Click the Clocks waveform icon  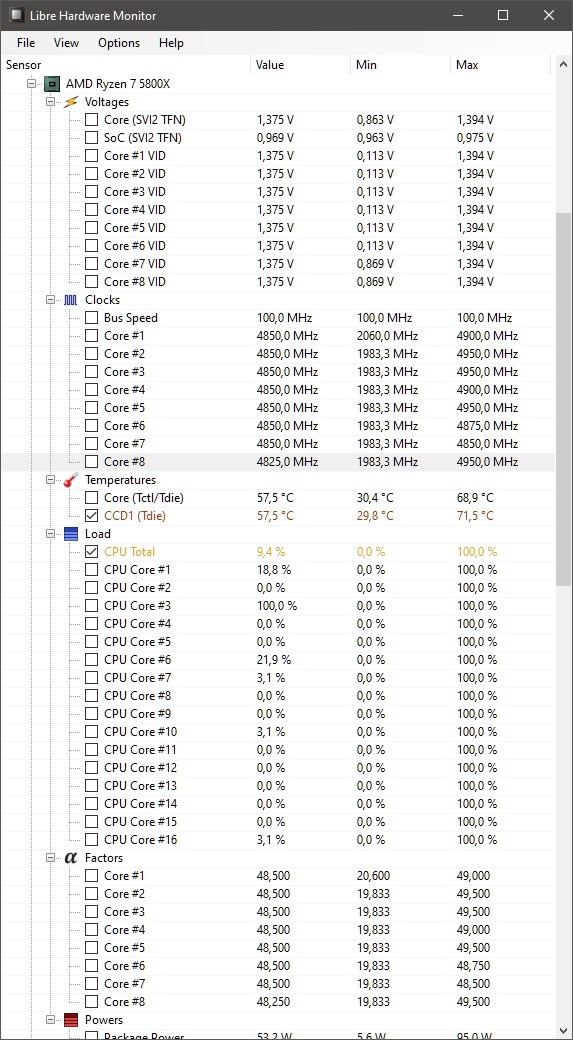[x=71, y=300]
